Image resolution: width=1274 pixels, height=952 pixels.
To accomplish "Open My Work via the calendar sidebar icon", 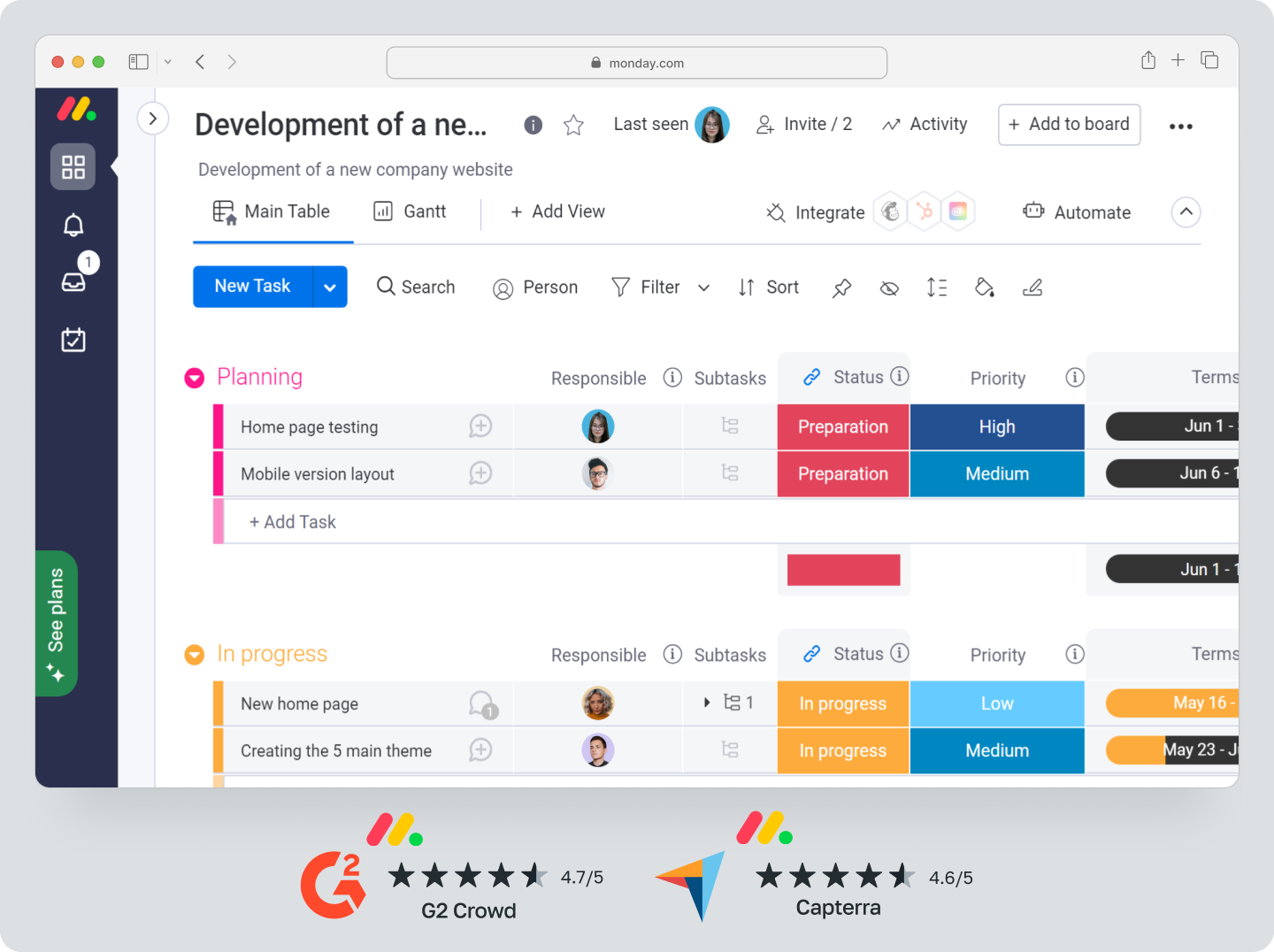I will click(74, 339).
